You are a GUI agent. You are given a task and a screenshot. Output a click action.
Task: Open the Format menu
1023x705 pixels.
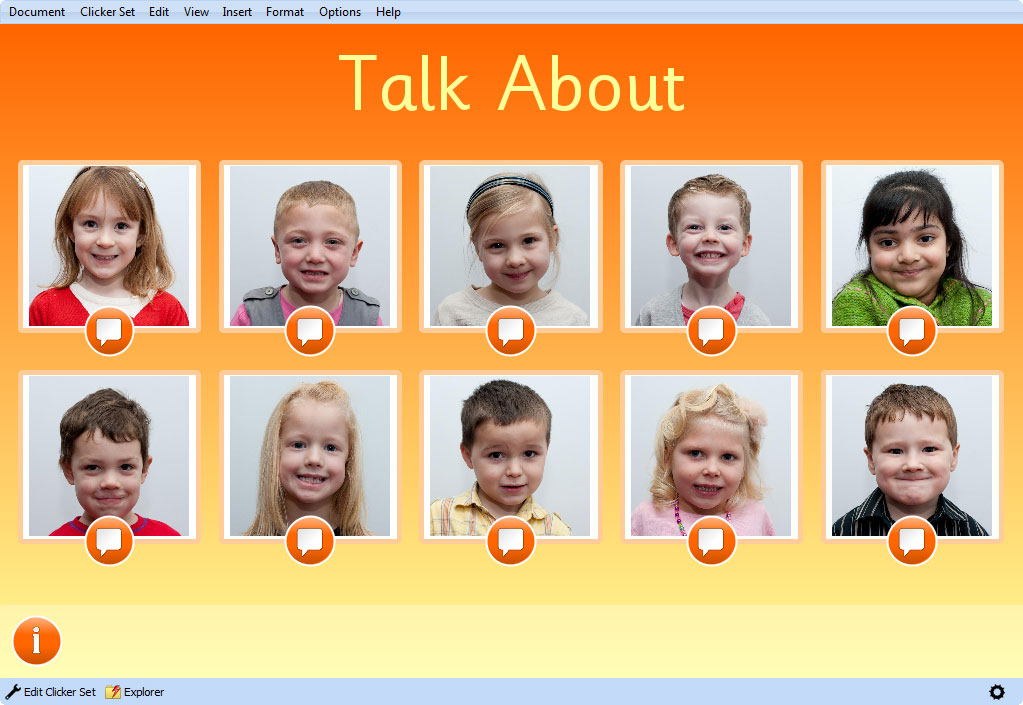pos(284,11)
